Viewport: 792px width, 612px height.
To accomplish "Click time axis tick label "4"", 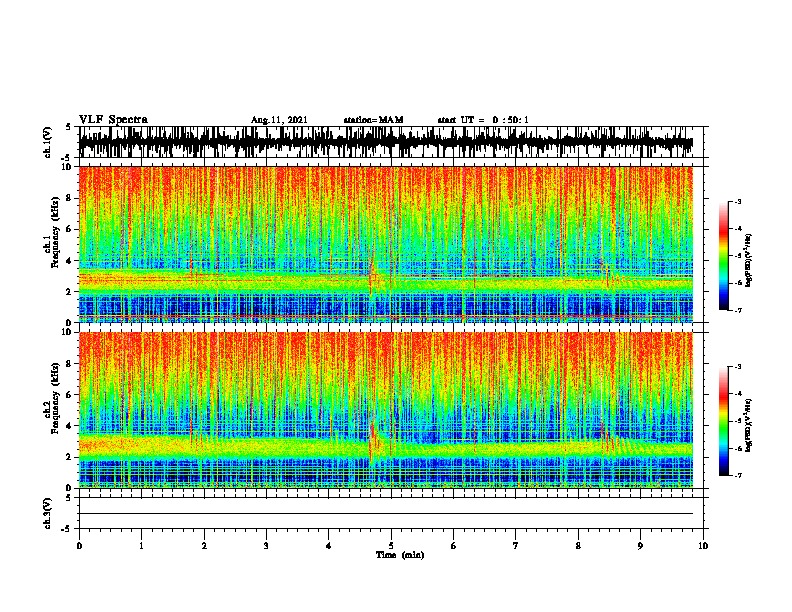I will pos(329,546).
